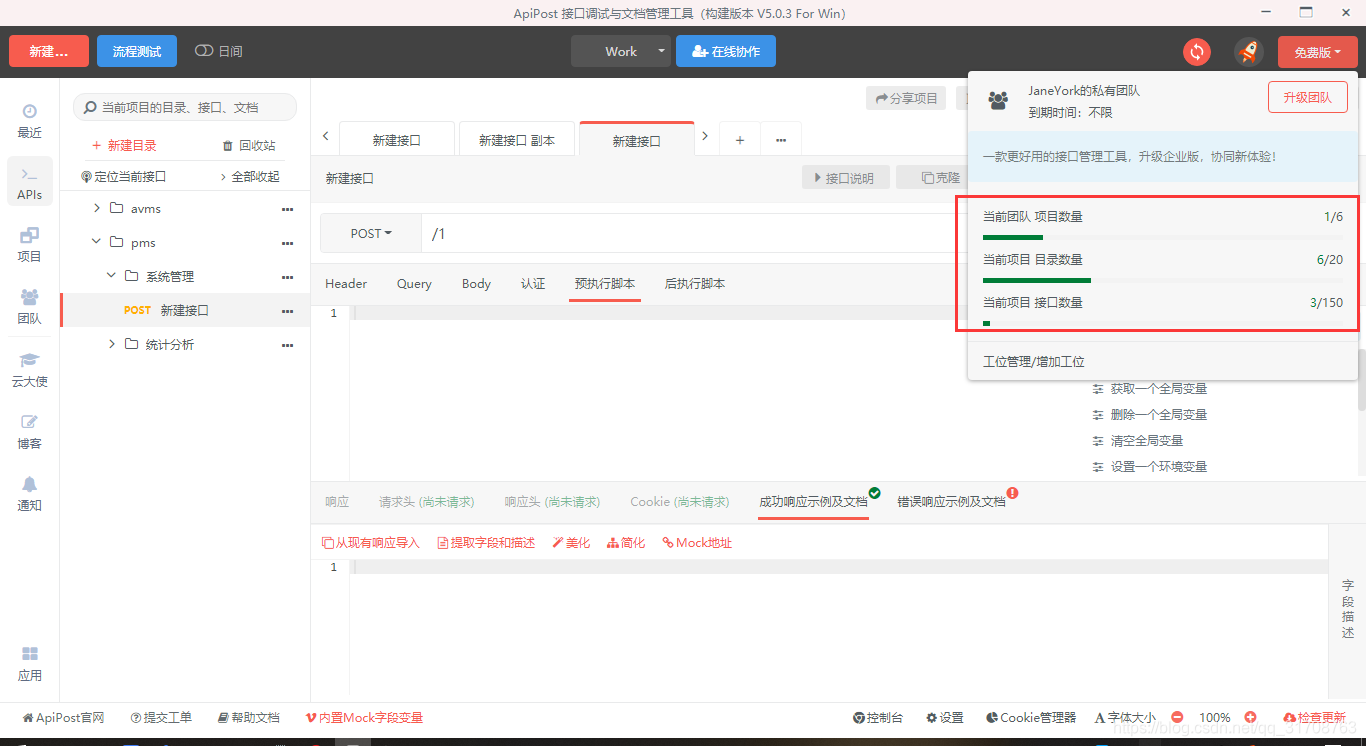
Task: Click 提取字段和描述
Action: point(486,543)
